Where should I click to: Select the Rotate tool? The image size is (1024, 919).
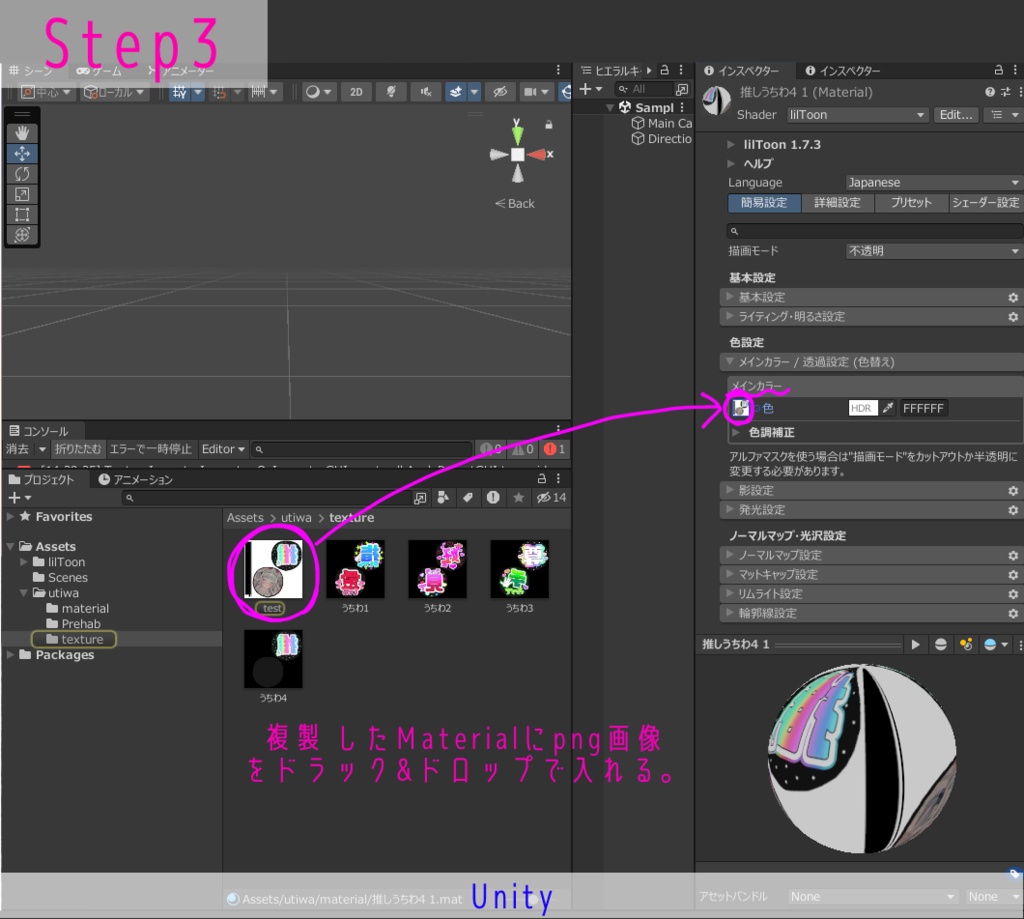click(22, 174)
